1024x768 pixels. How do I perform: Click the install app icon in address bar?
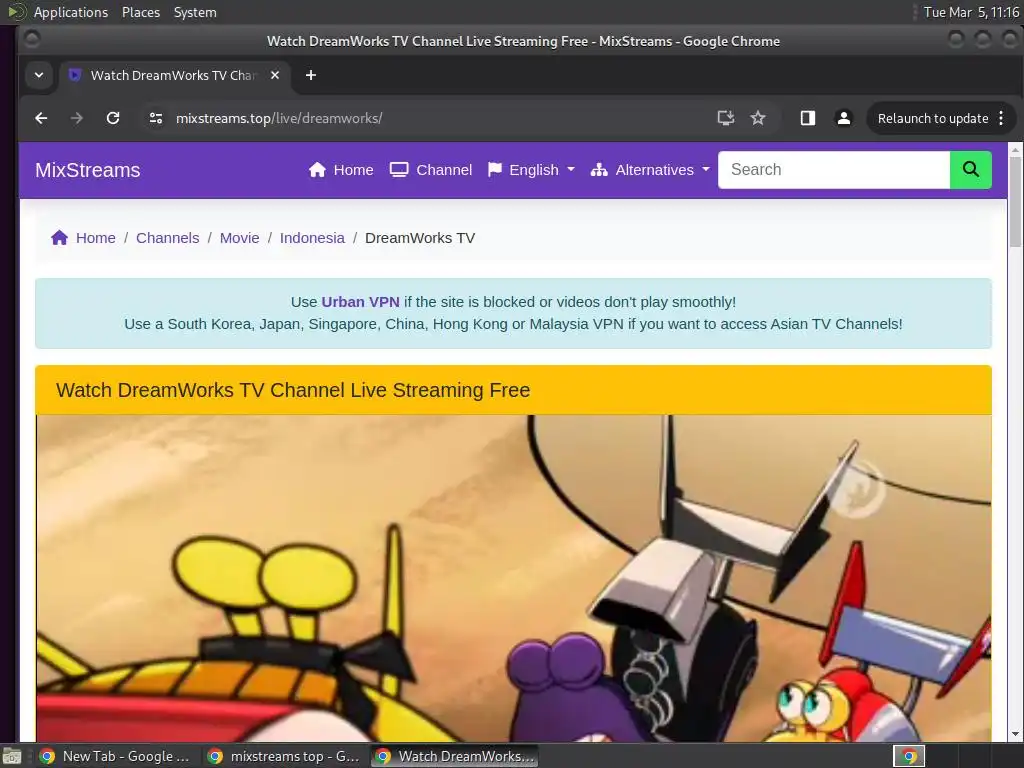click(x=726, y=118)
